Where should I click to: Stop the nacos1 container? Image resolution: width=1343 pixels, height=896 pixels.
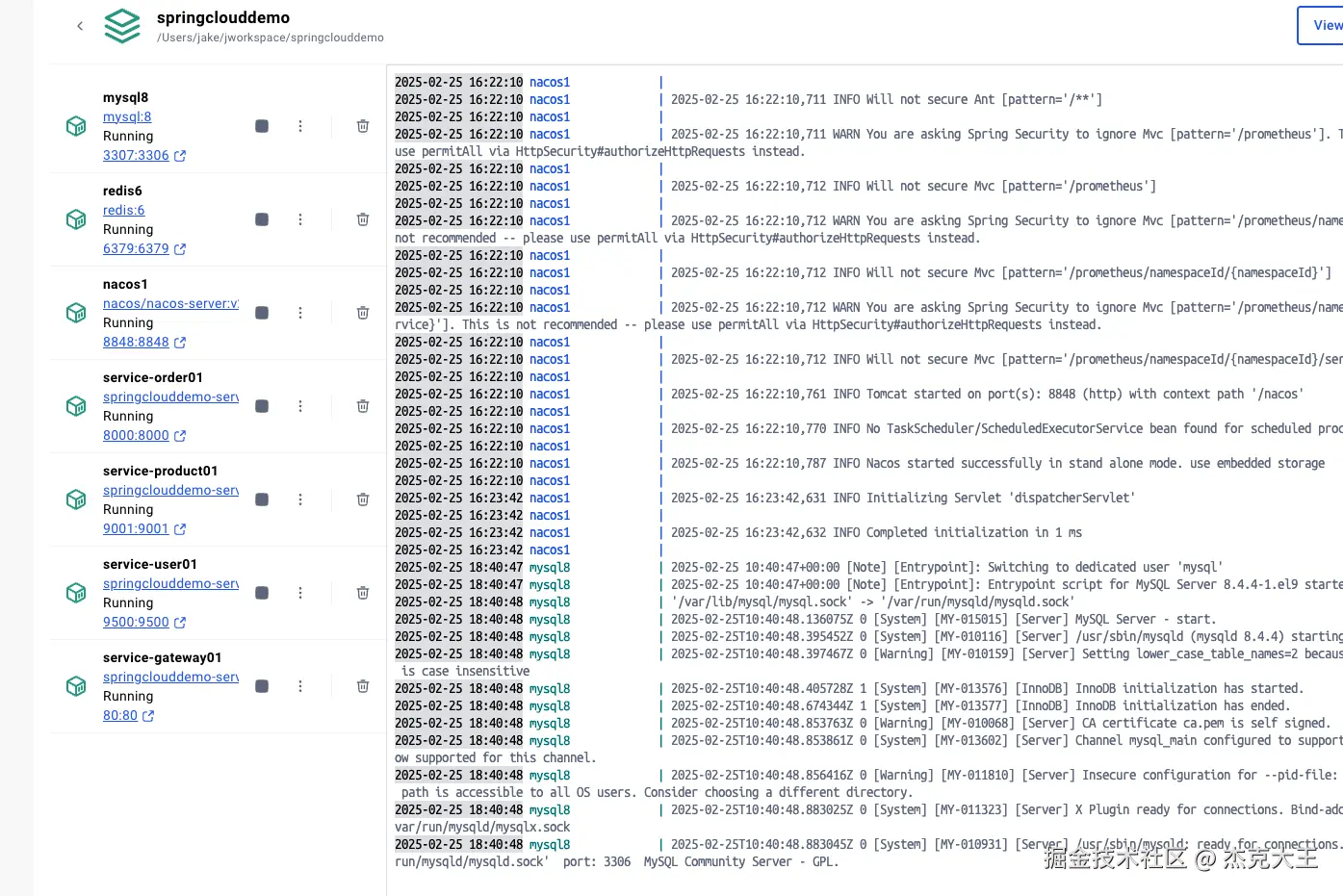261,312
